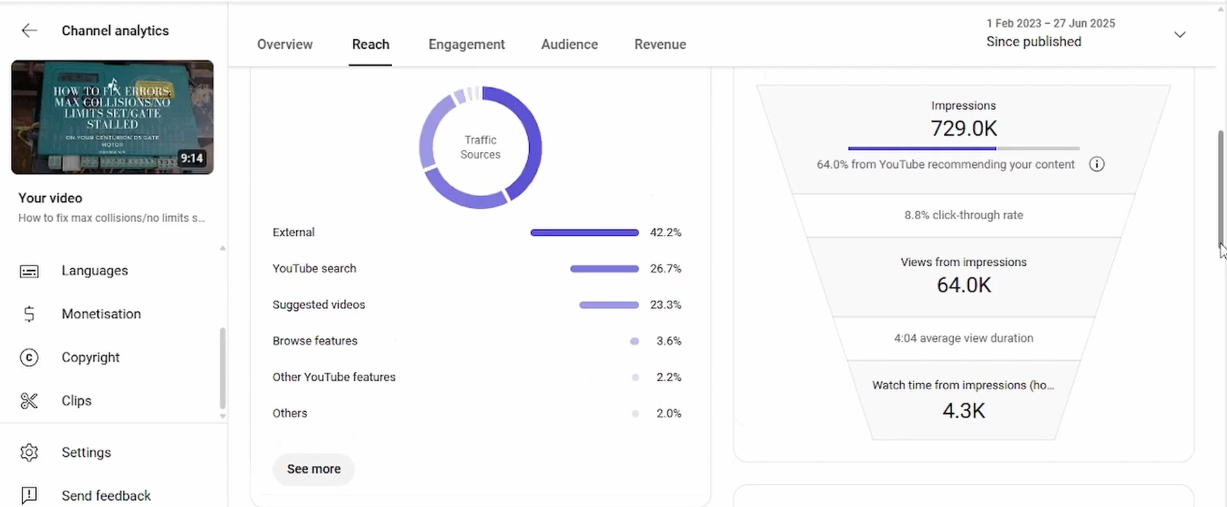Click the Settings gear icon
Image resolution: width=1227 pixels, height=507 pixels.
coord(29,453)
